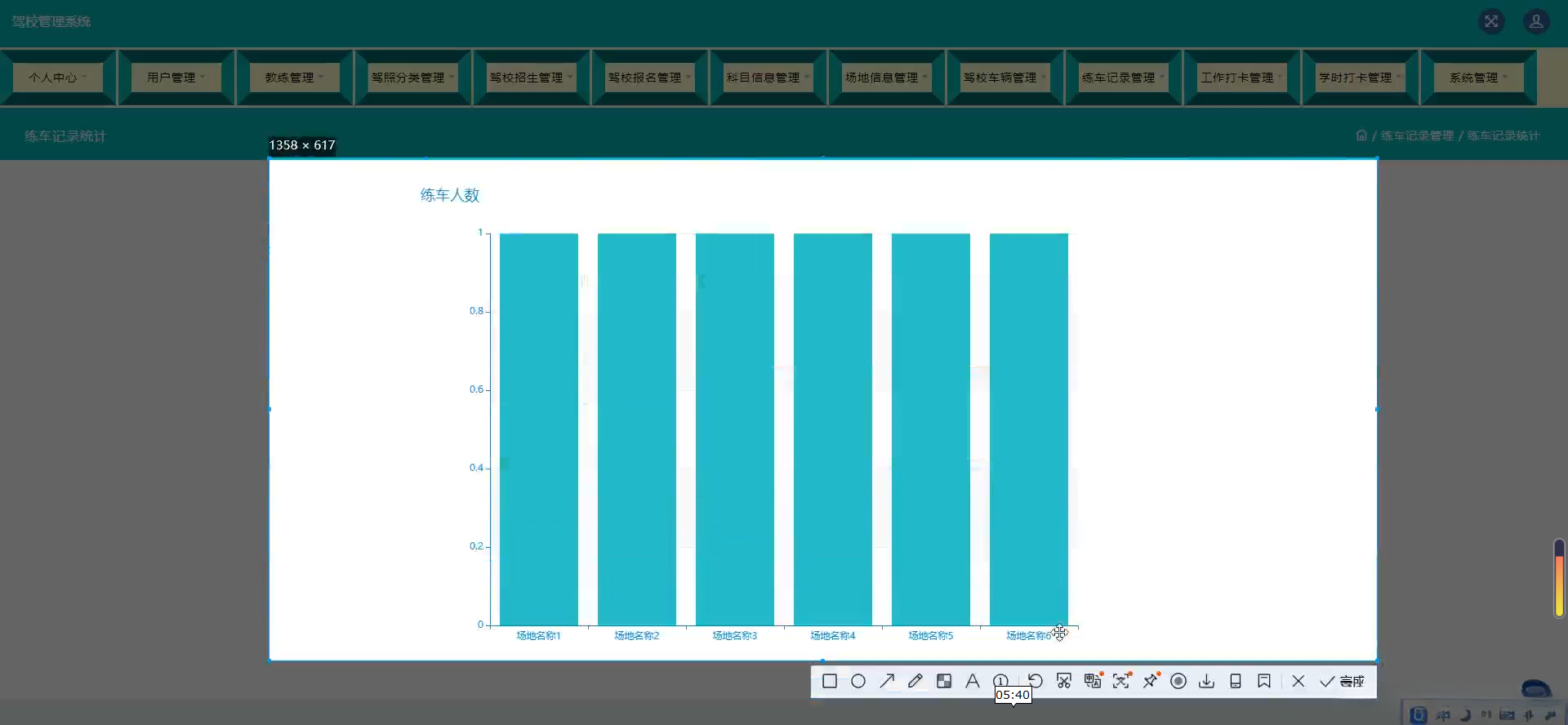The image size is (1568, 725).
Task: Confirm the screenshot with 完成
Action: click(x=1342, y=681)
